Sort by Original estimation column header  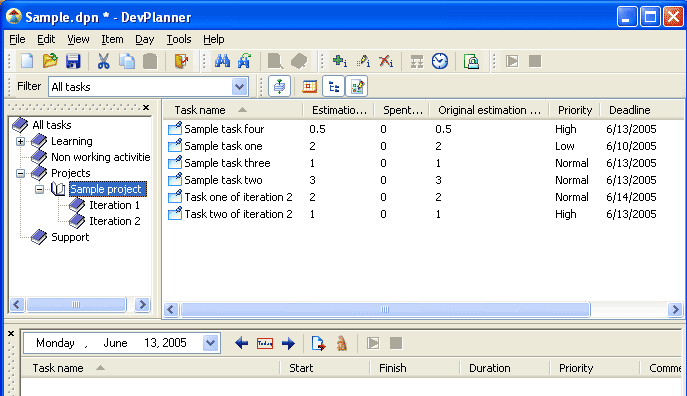(x=489, y=110)
